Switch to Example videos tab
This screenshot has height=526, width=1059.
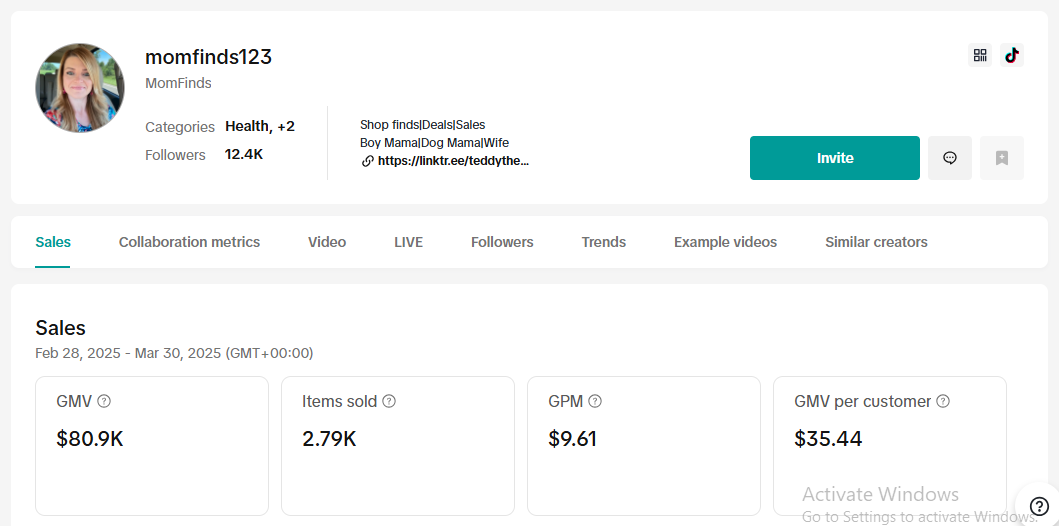pyautogui.click(x=725, y=242)
